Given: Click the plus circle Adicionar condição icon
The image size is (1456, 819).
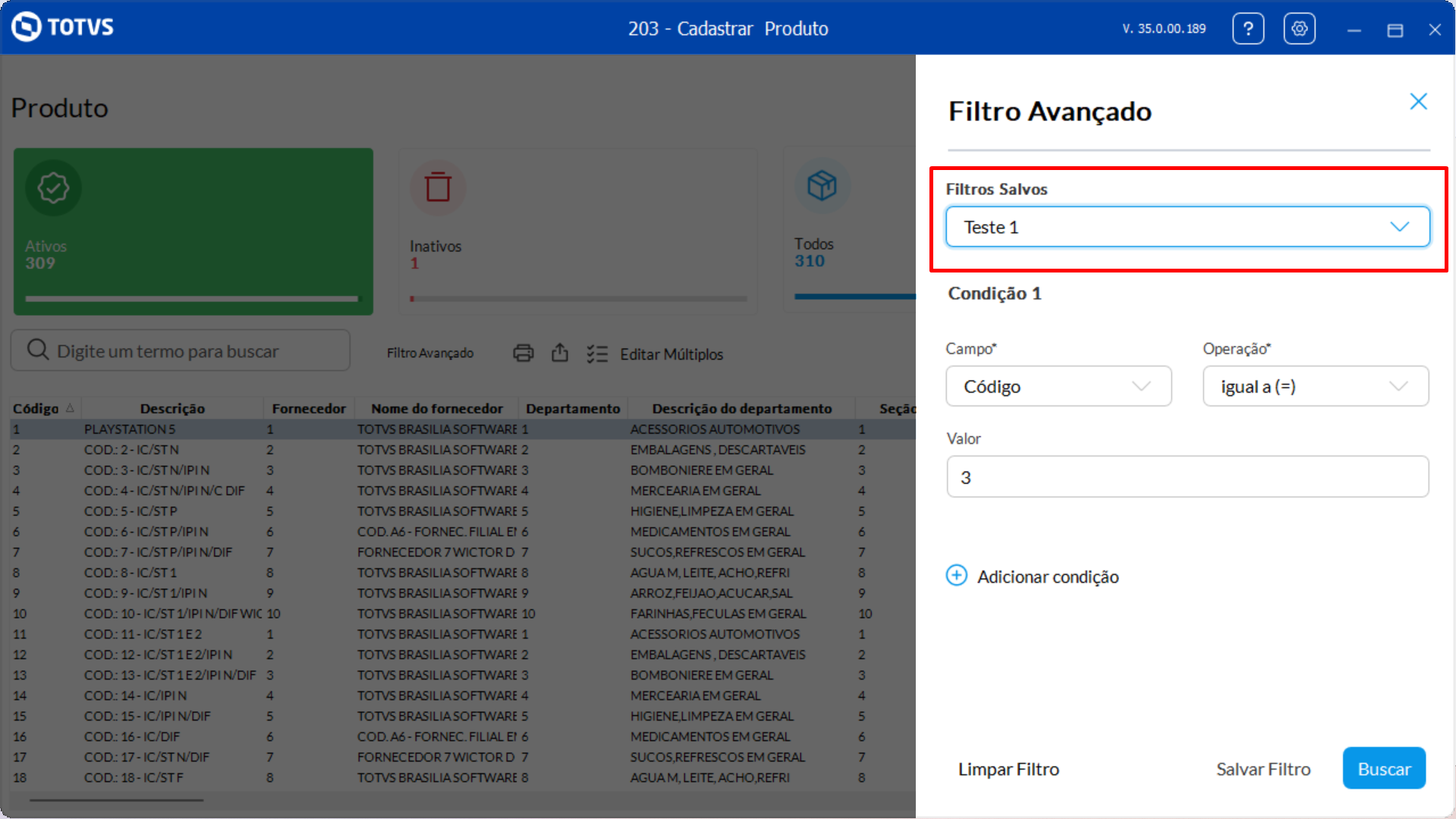Looking at the screenshot, I should pyautogui.click(x=957, y=575).
